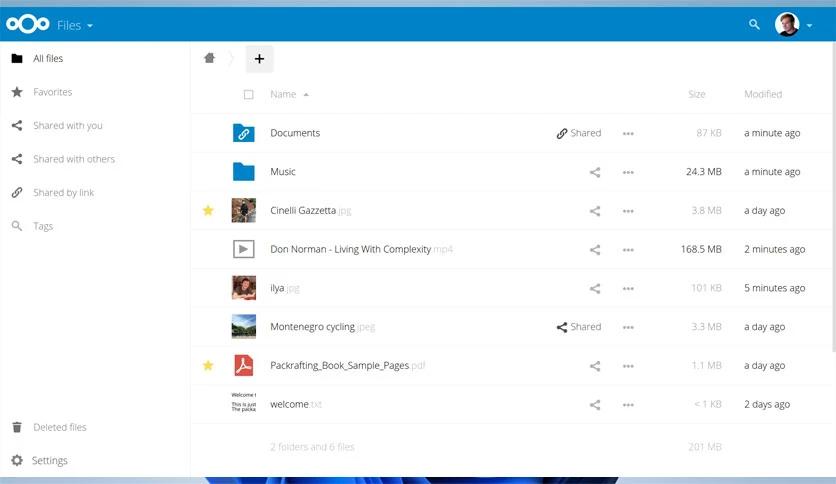Click the Tags magnifier sidebar icon
The width and height of the screenshot is (836, 484).
[x=17, y=226]
